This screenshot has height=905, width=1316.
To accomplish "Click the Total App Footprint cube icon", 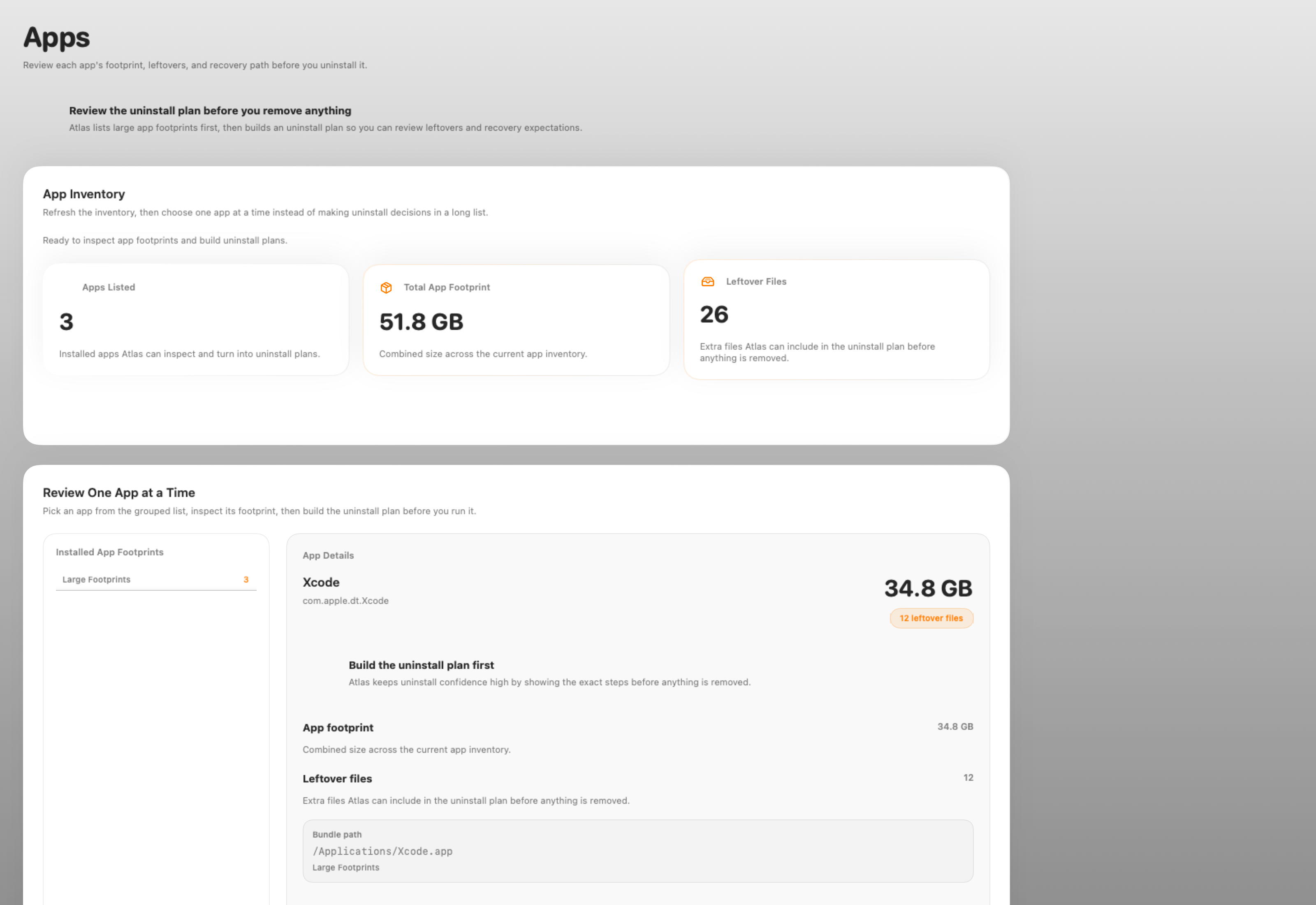I will (x=386, y=288).
